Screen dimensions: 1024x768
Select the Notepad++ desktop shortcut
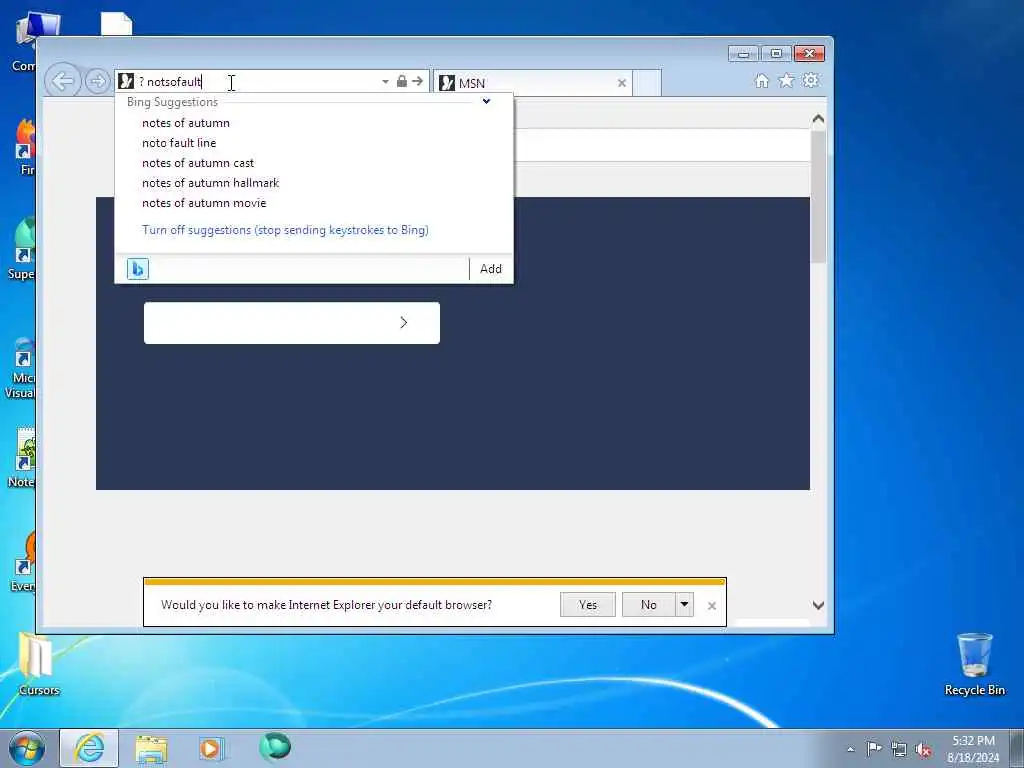click(x=22, y=458)
